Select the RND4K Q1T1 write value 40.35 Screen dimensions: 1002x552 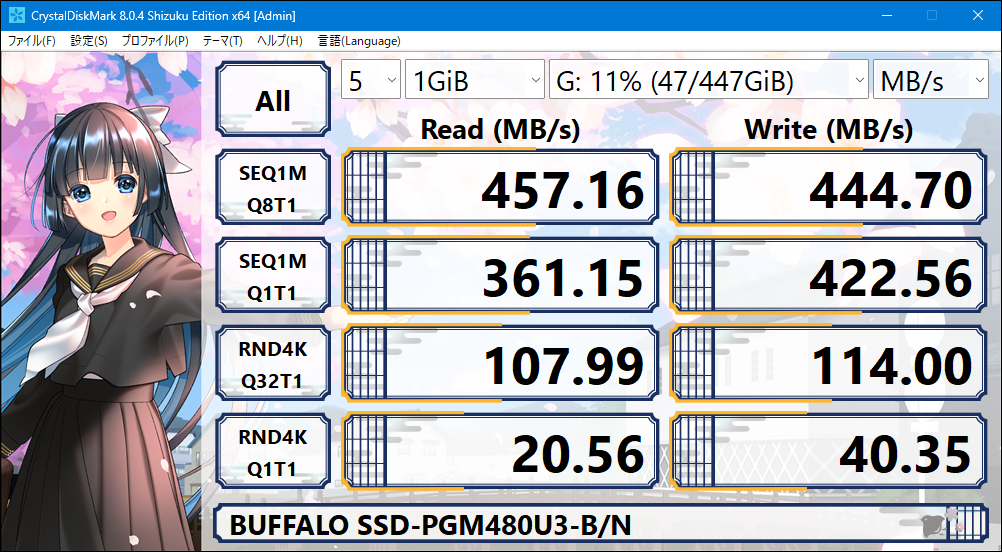829,452
